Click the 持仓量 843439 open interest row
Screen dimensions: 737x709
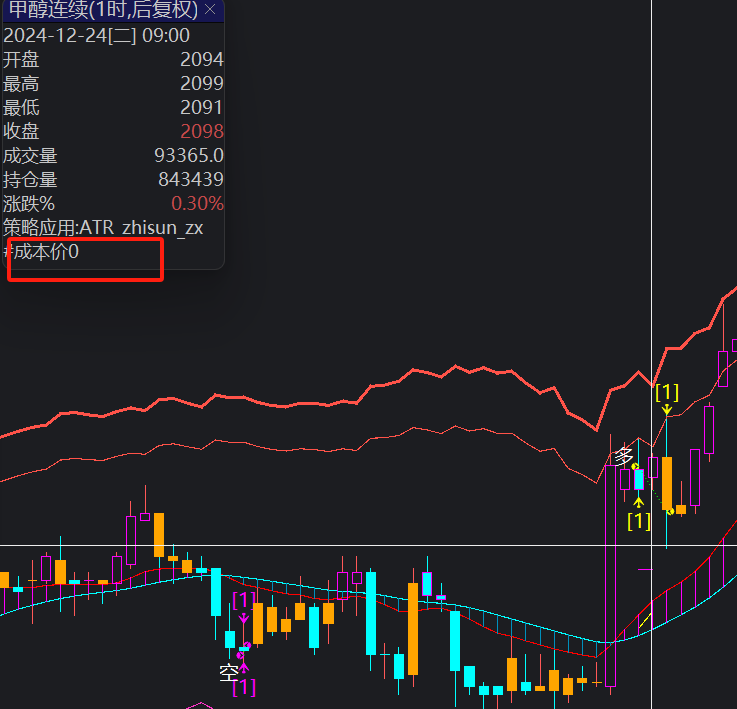click(x=112, y=180)
